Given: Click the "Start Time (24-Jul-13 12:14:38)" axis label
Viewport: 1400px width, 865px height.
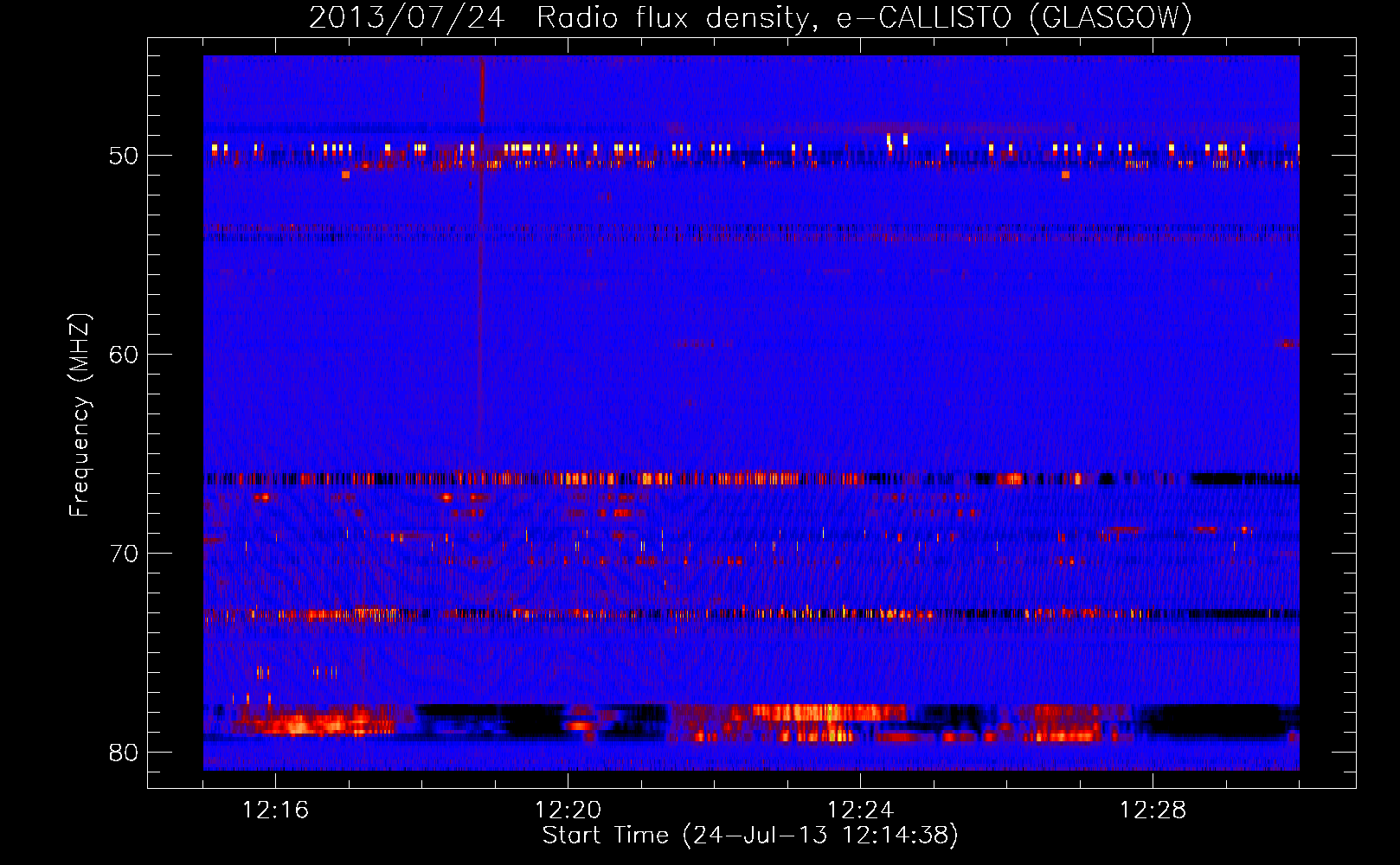Looking at the screenshot, I should 750,836.
